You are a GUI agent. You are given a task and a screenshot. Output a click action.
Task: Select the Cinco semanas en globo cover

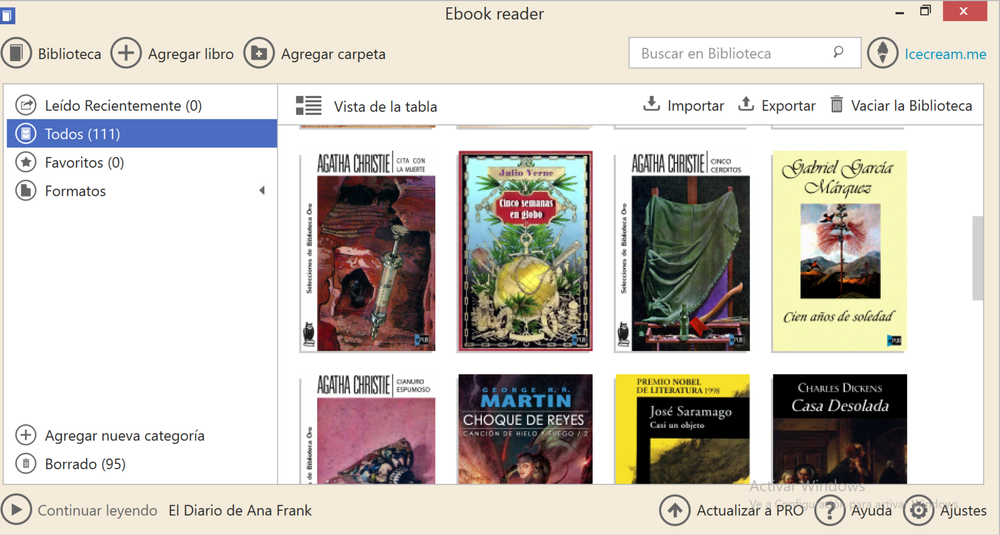pyautogui.click(x=525, y=251)
